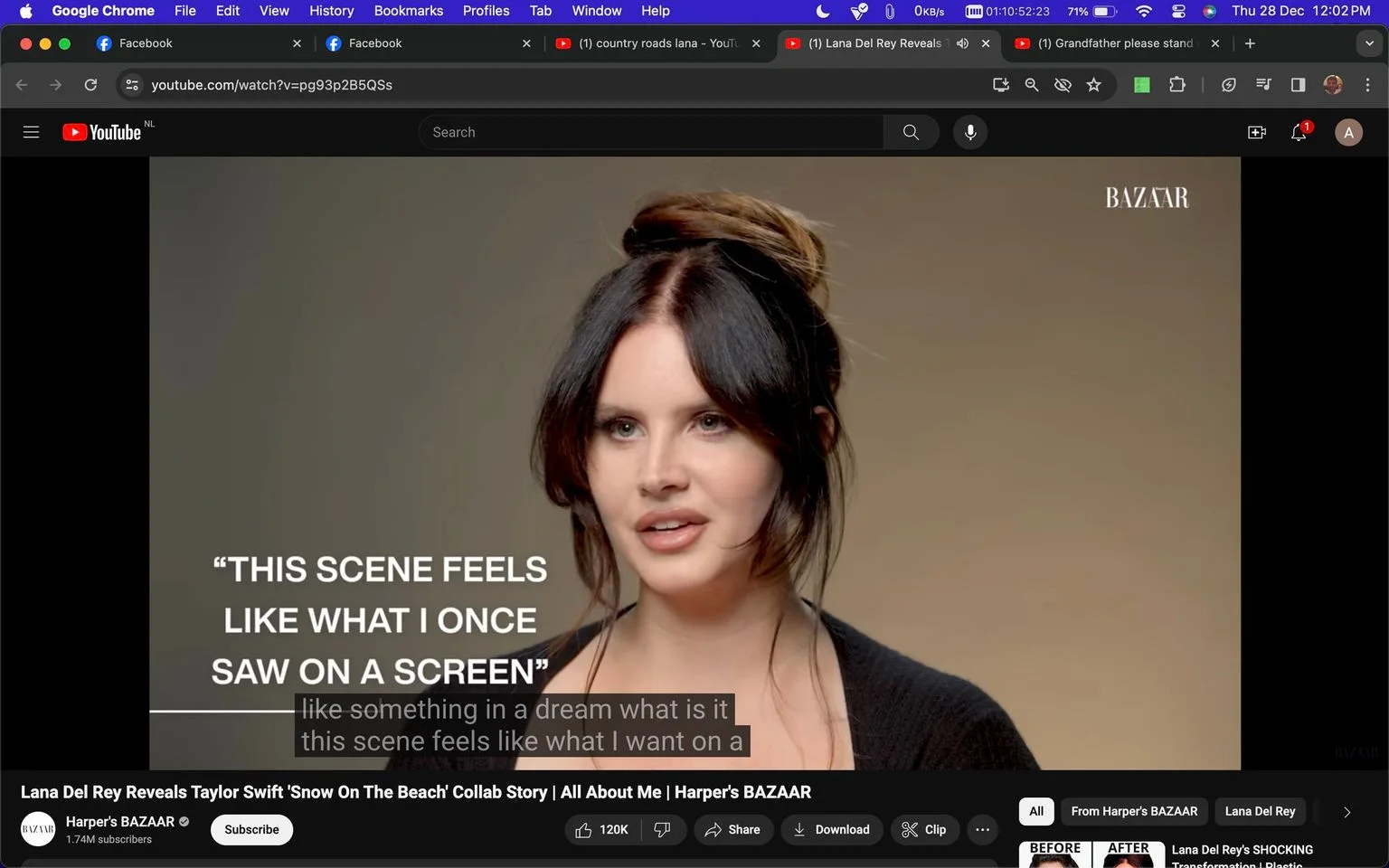1389x868 pixels.
Task: Start voice search with the microphone
Action: (970, 132)
